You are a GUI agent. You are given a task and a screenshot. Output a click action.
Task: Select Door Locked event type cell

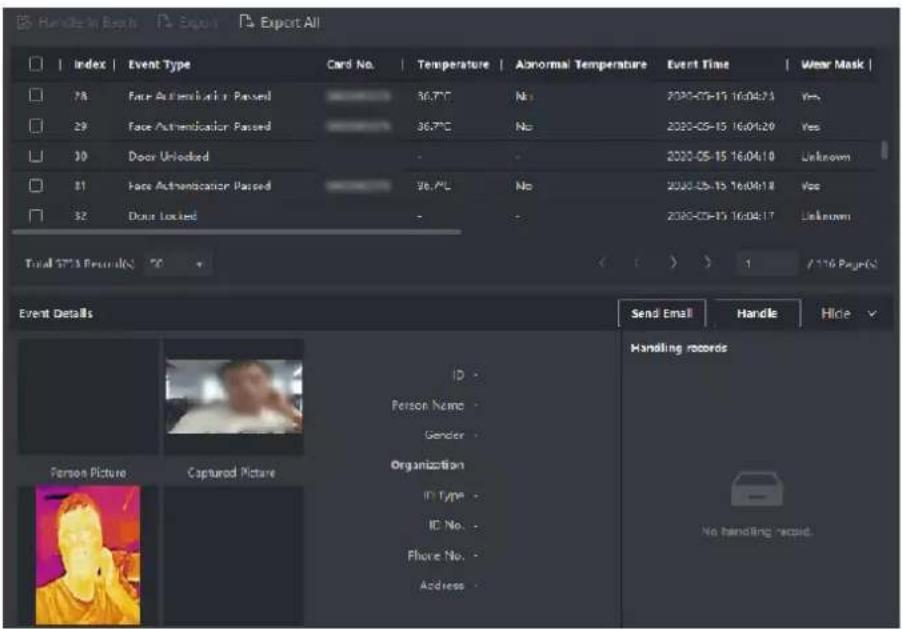pyautogui.click(x=162, y=216)
